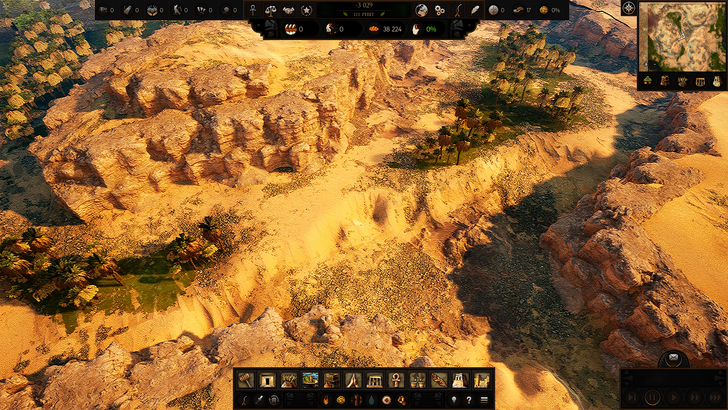The image size is (728, 410).
Task: Open the ankh religion building category
Action: 396,380
